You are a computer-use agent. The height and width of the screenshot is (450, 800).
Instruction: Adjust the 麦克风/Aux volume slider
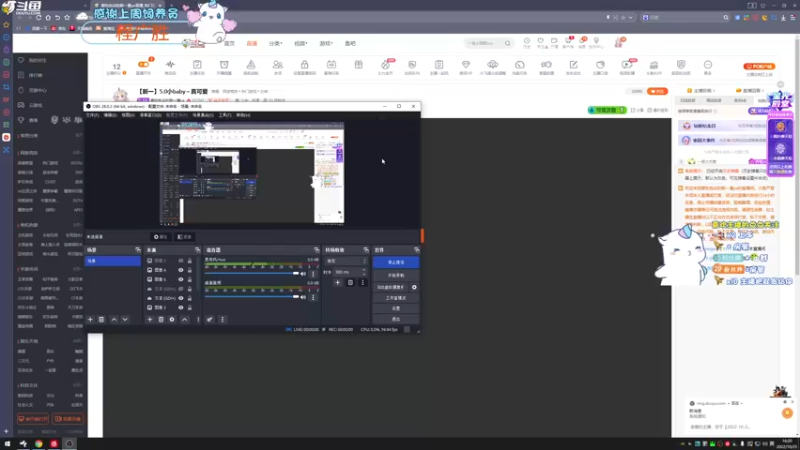(x=252, y=273)
